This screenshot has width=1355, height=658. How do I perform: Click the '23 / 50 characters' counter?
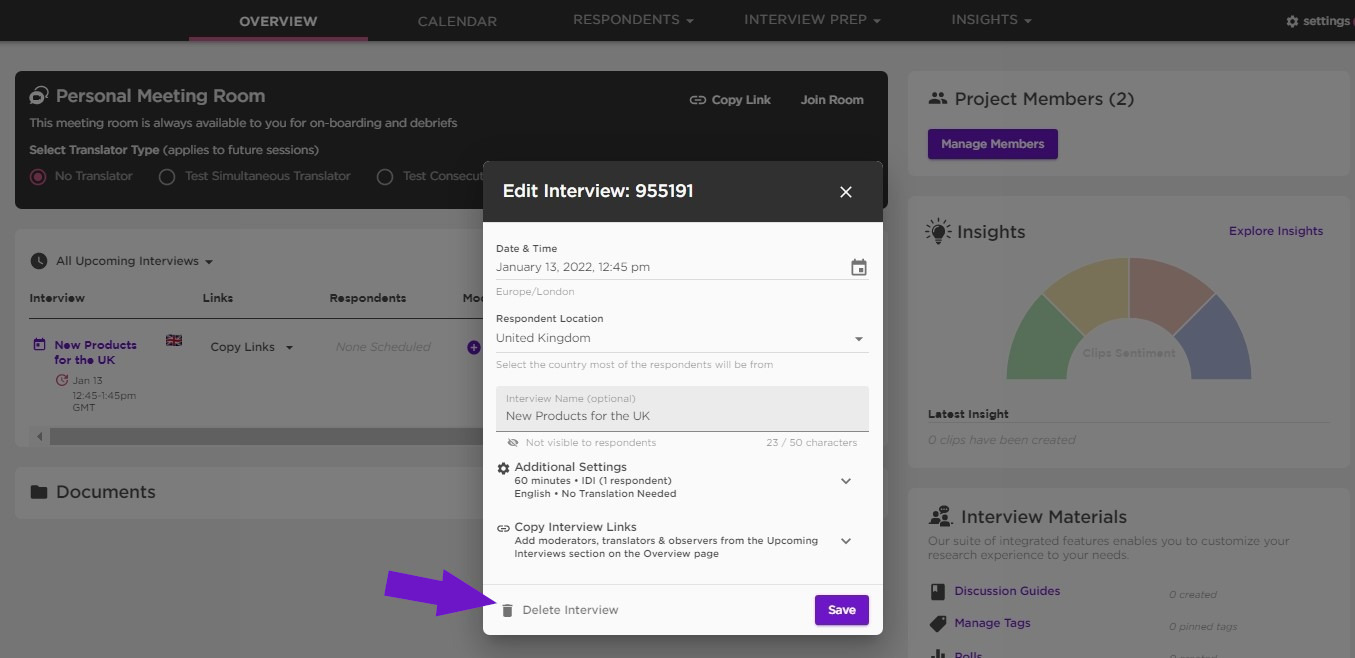coord(812,443)
